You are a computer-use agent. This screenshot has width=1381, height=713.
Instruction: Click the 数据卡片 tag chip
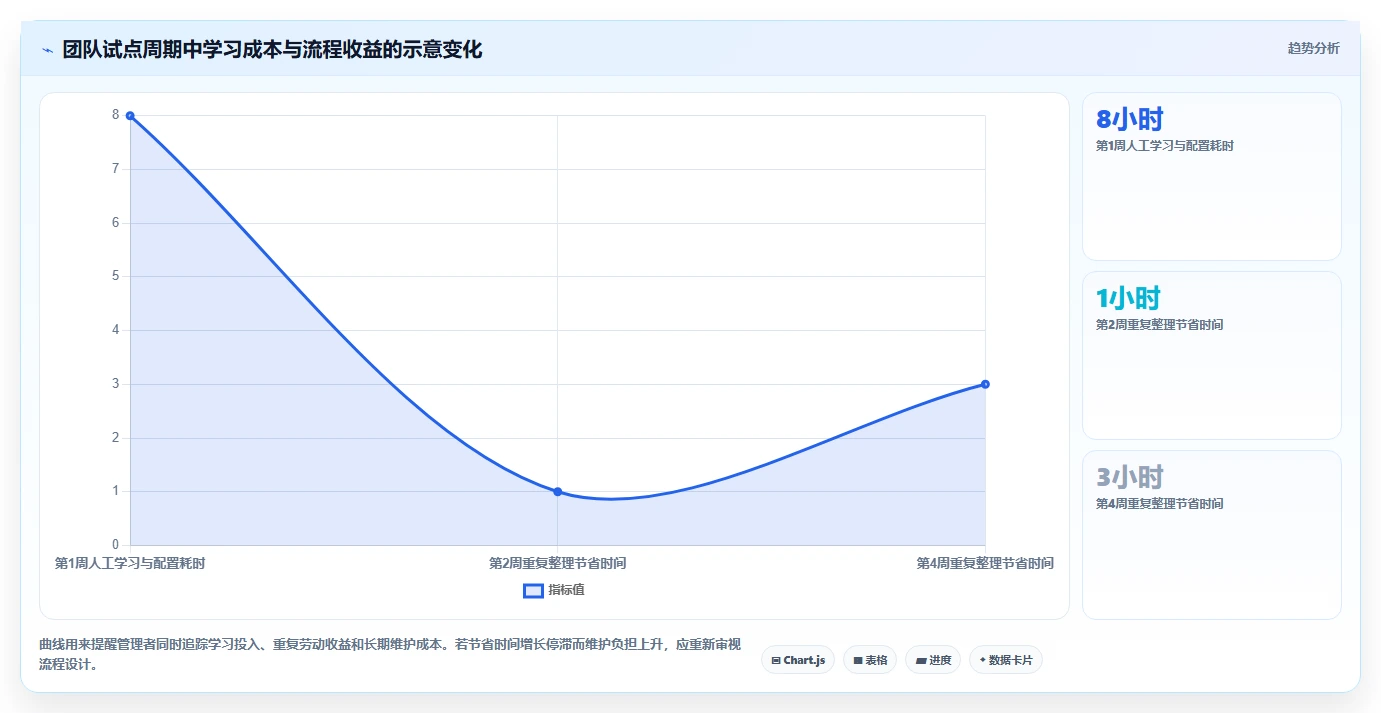click(1006, 660)
